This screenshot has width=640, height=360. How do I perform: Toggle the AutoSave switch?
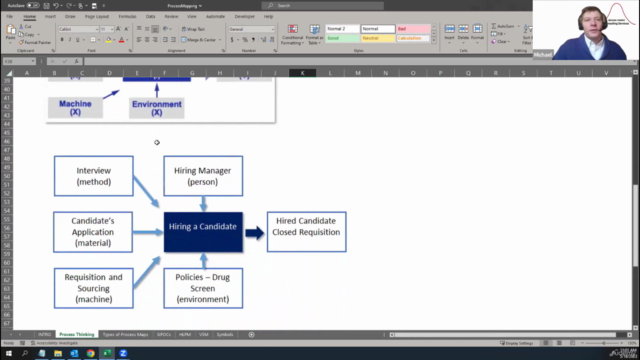point(33,6)
